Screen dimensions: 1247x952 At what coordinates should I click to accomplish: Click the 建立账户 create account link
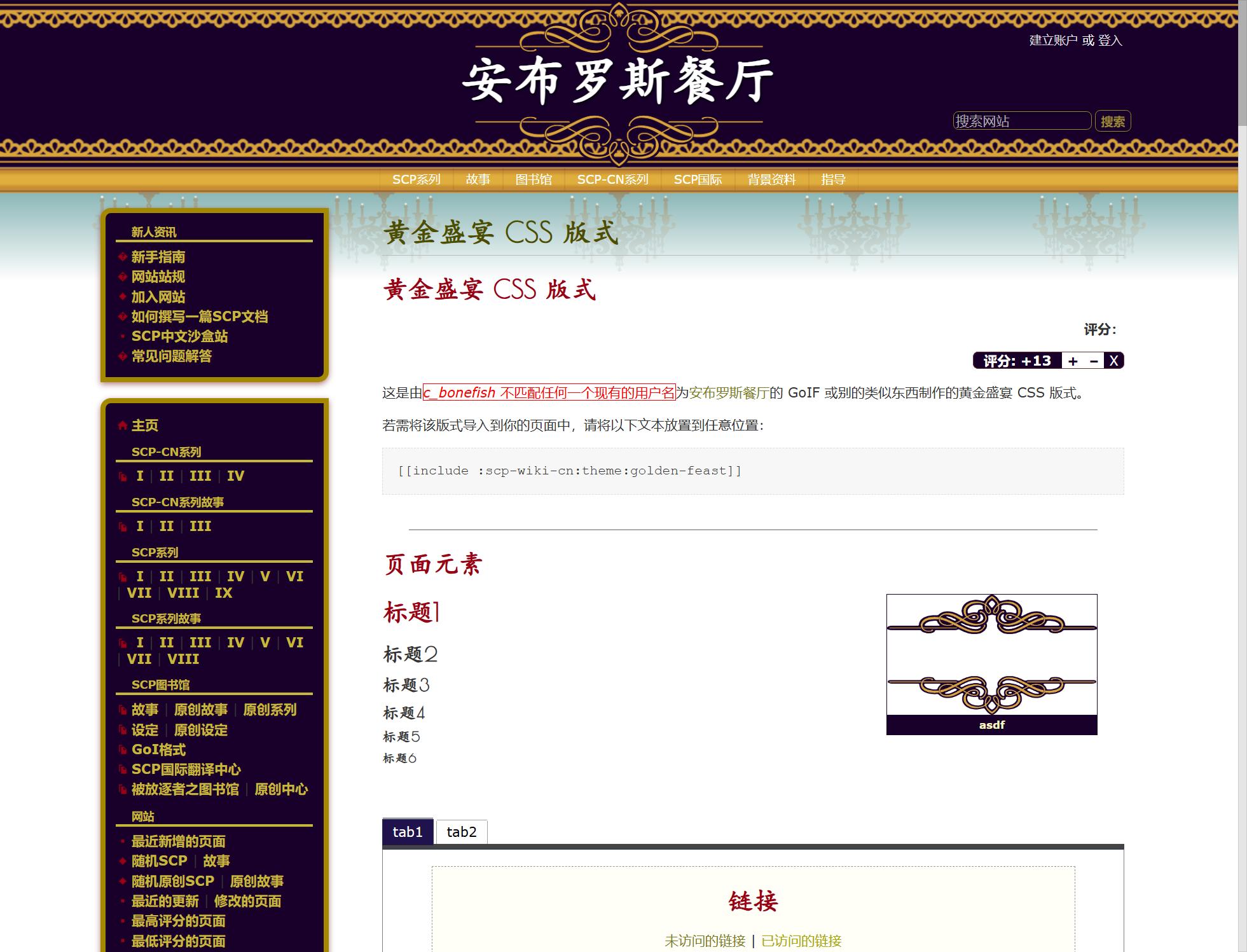pos(1053,41)
